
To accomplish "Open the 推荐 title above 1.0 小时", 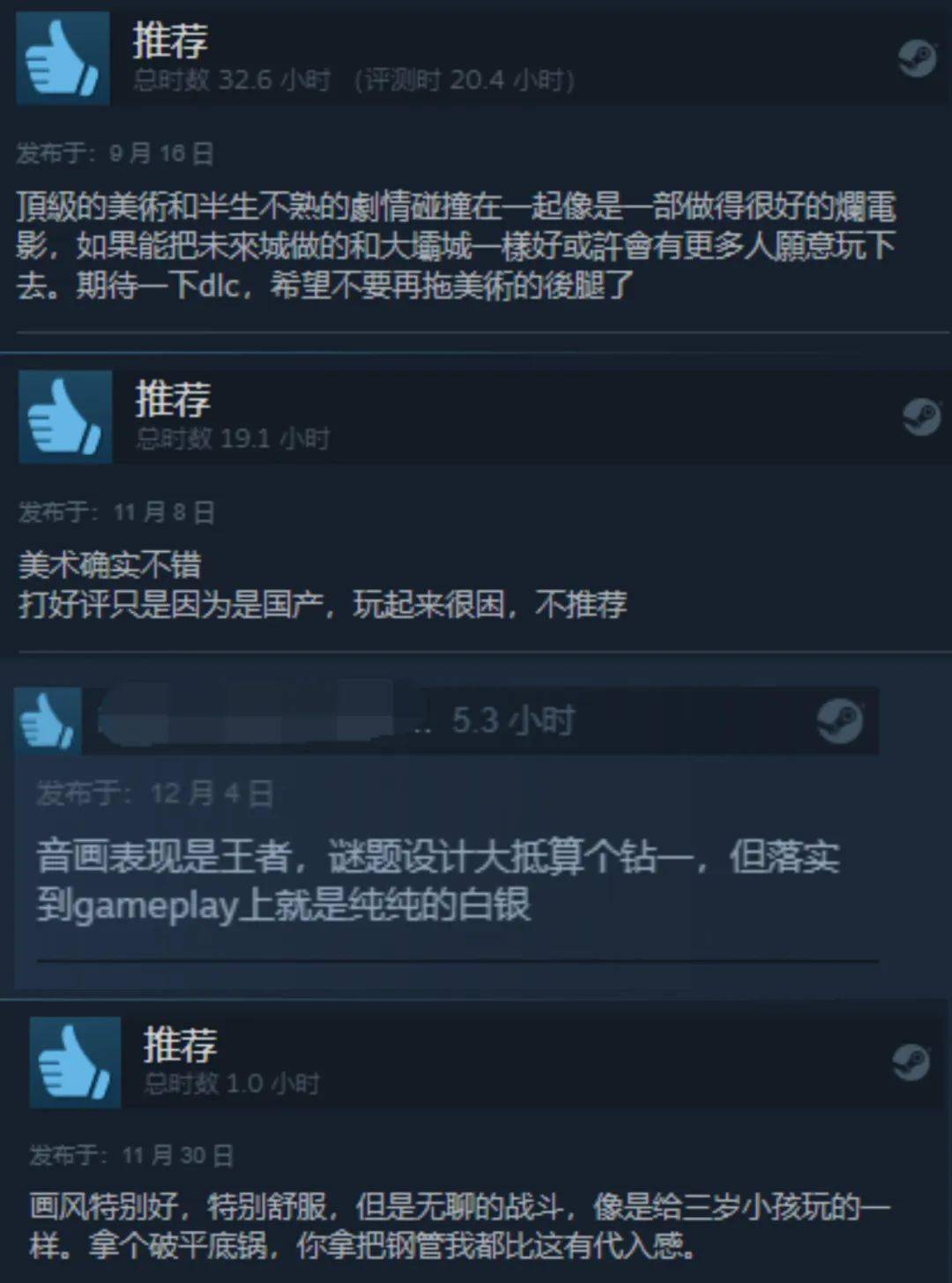I will 181,1045.
